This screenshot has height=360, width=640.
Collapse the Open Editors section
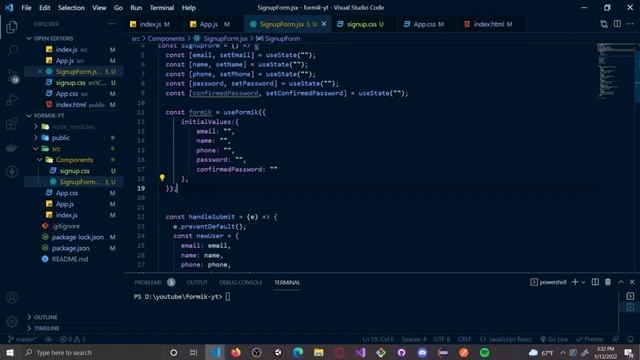29,38
